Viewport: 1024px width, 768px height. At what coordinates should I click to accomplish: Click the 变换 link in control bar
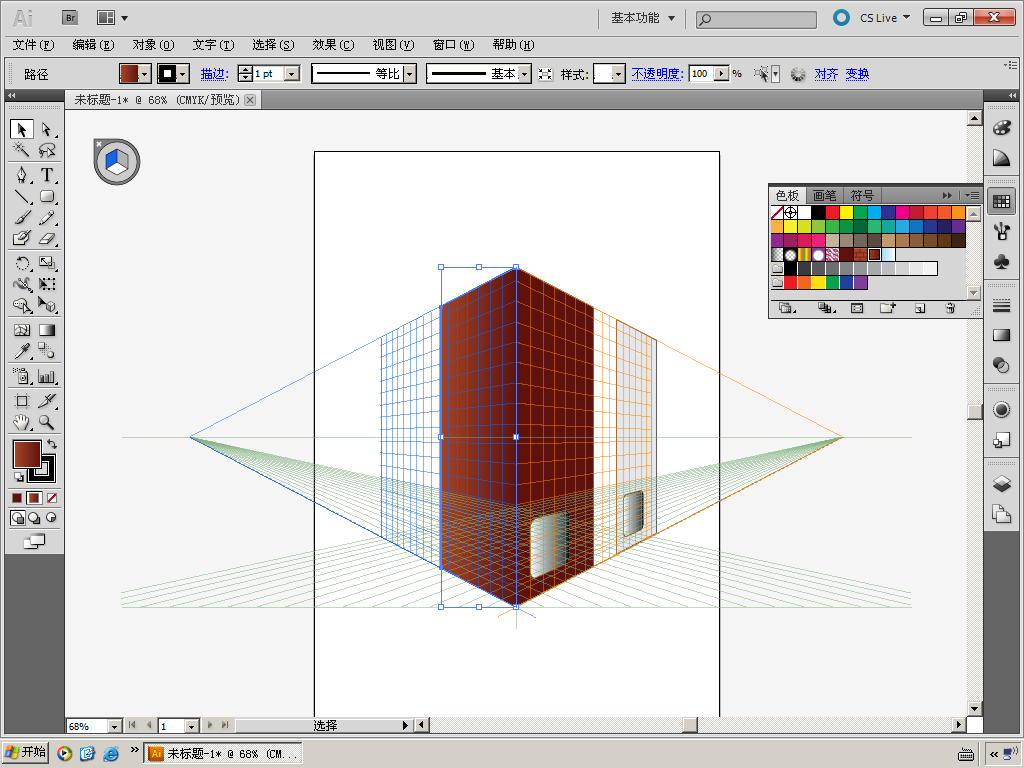point(857,74)
